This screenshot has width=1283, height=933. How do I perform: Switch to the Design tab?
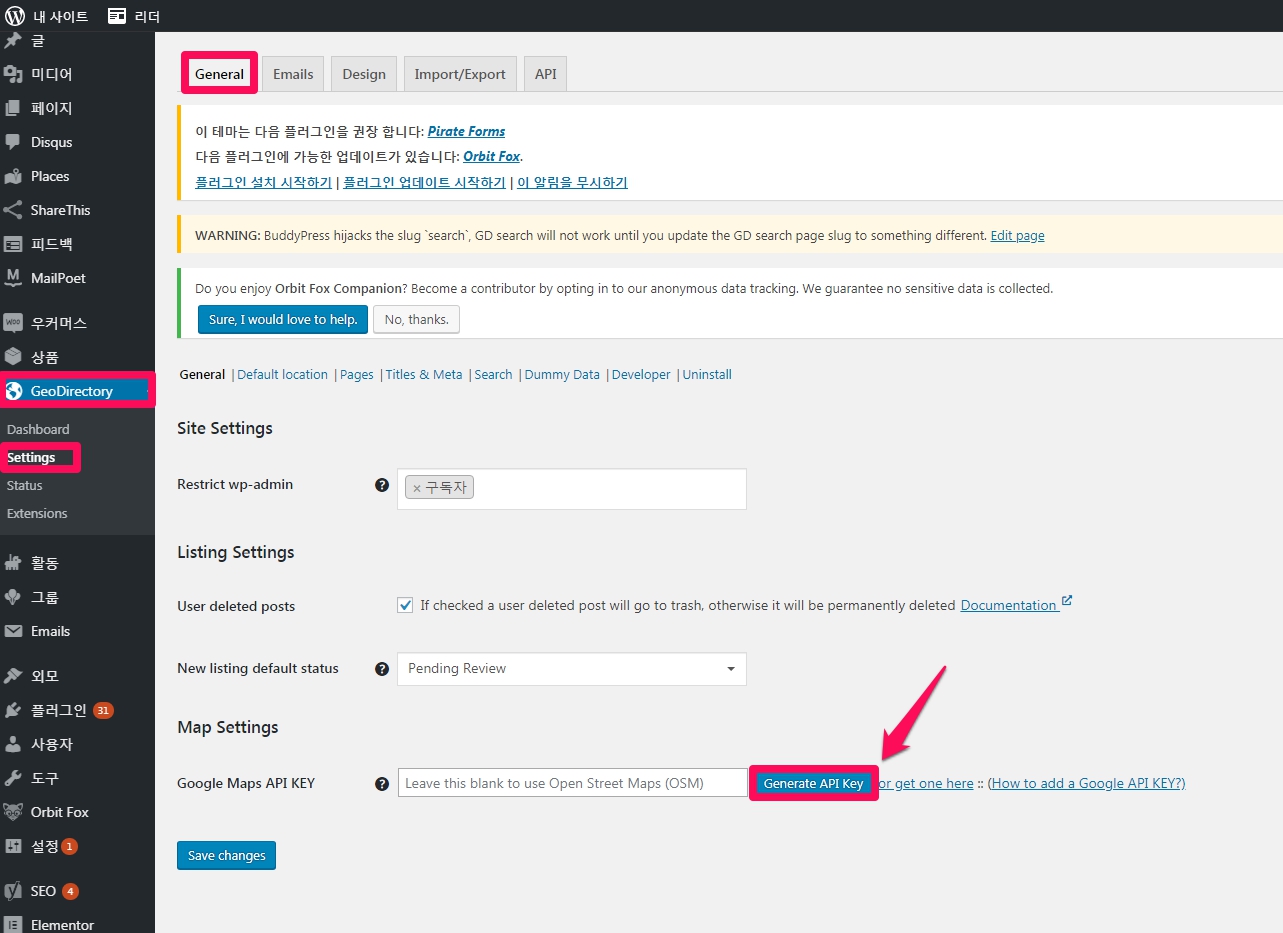tap(364, 74)
